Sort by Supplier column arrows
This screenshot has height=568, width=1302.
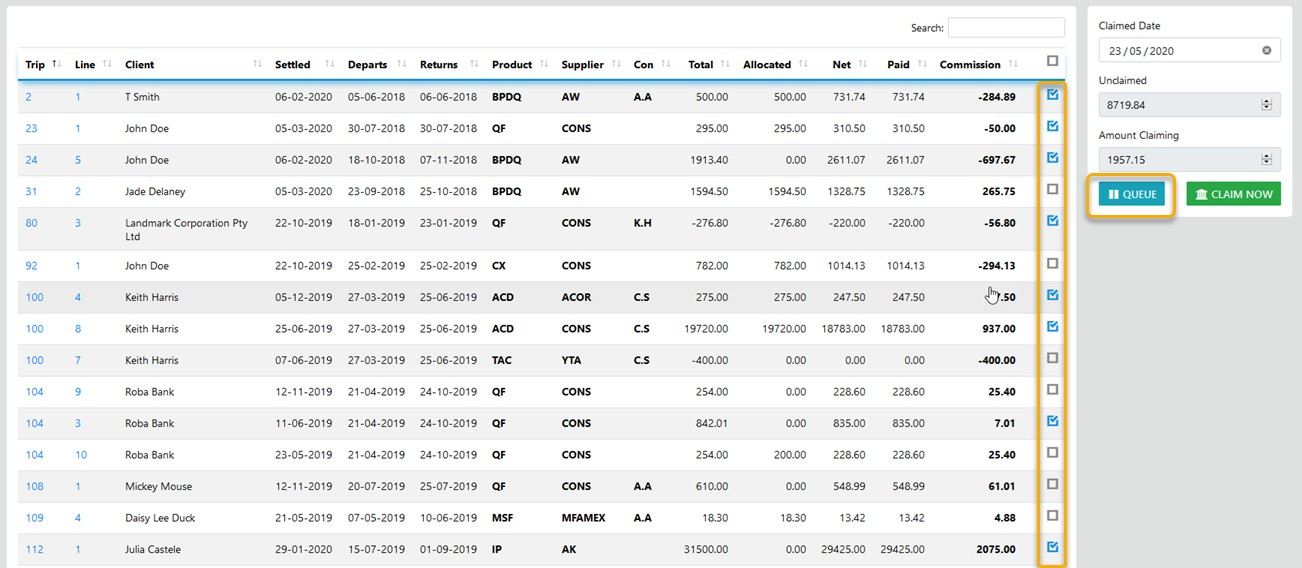(615, 65)
